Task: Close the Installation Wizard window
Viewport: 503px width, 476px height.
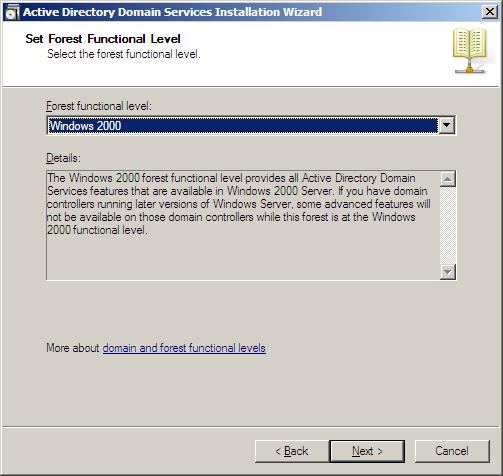Action: coord(490,12)
